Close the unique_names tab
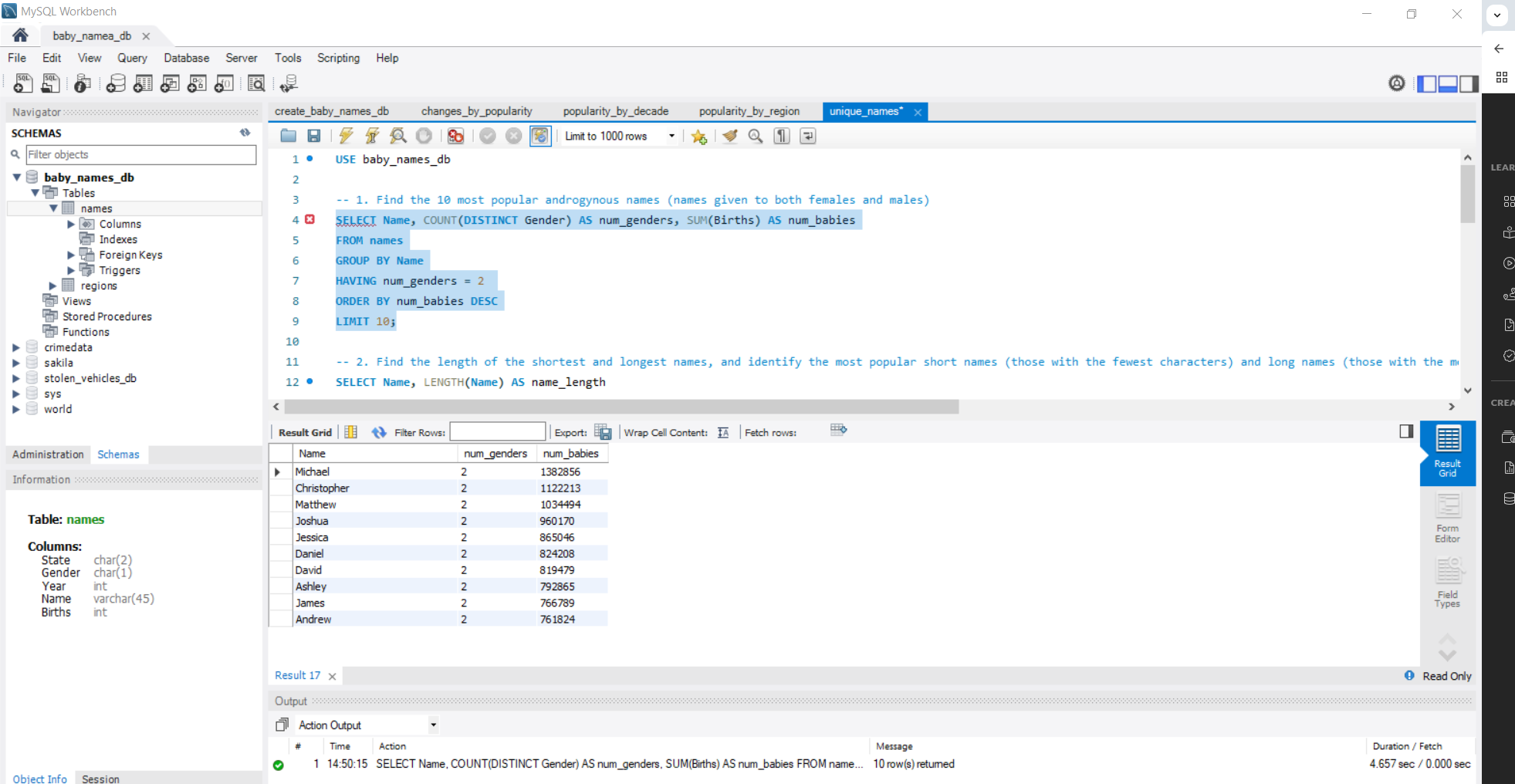Image resolution: width=1515 pixels, height=784 pixels. pyautogui.click(x=918, y=112)
